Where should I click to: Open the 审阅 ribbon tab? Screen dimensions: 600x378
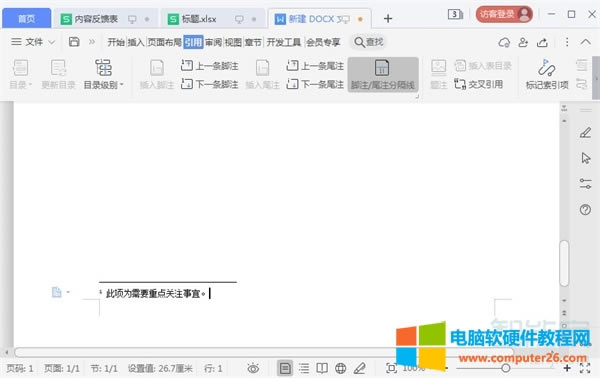point(213,42)
